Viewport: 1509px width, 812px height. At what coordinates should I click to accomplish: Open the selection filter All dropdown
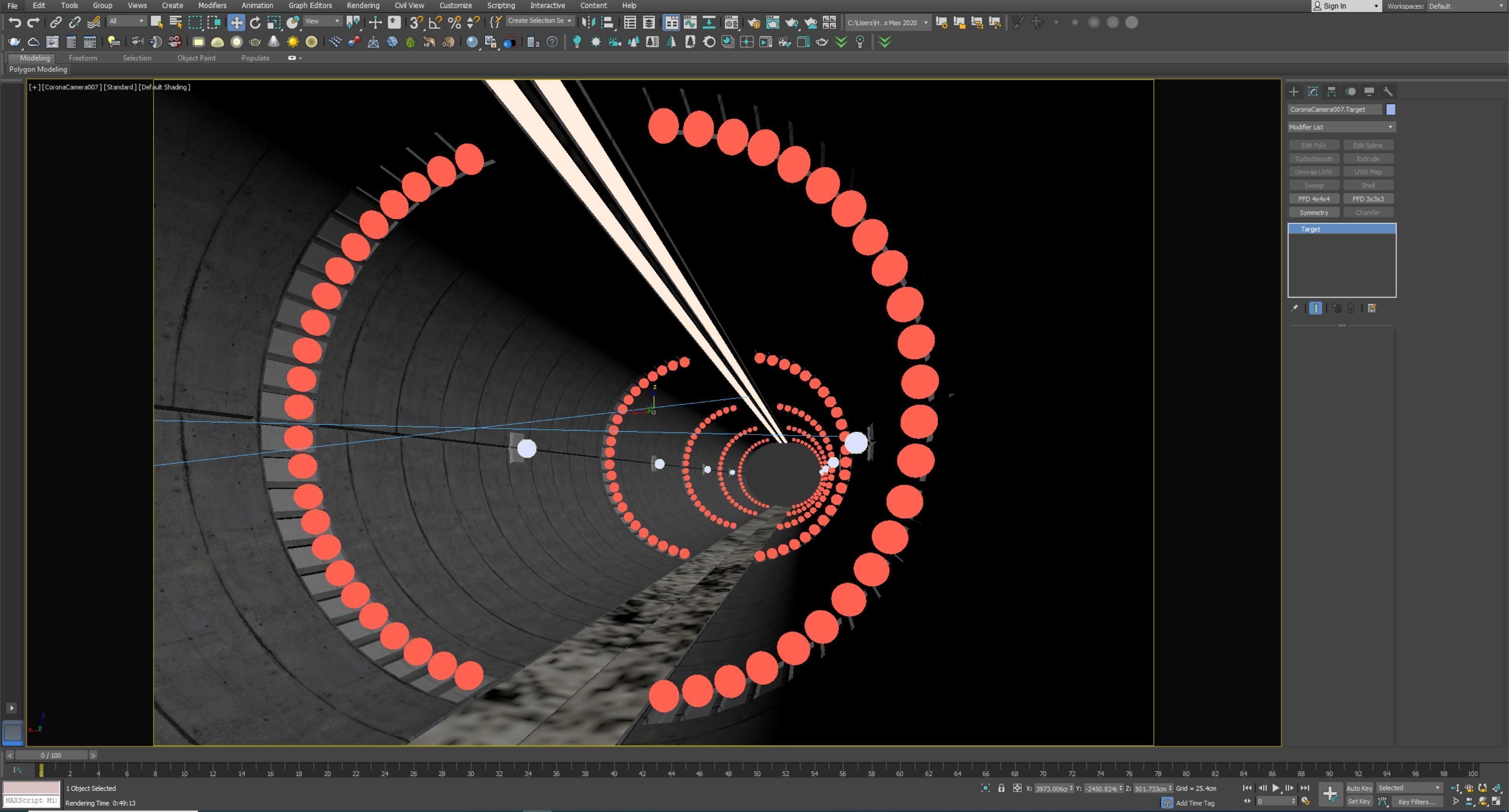[x=127, y=21]
